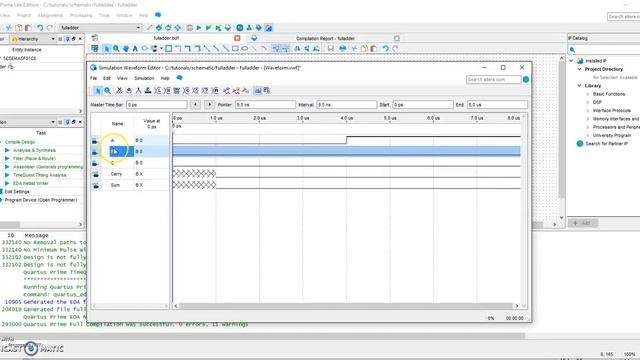Click the Start Compilation play icon in Quartus toolbar

(x=199, y=28)
